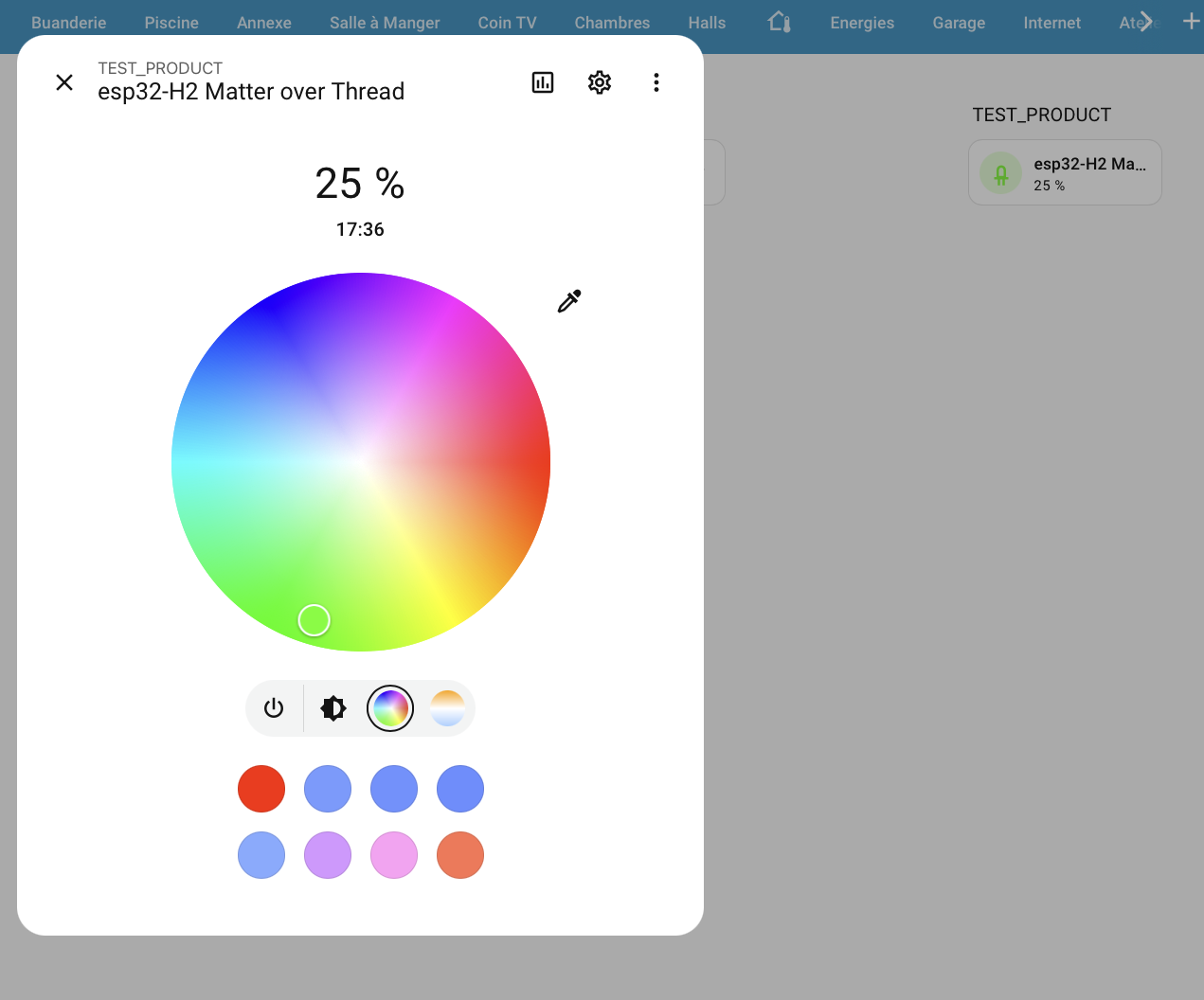Image resolution: width=1204 pixels, height=1000 pixels.
Task: Choose the pink preset color swatch
Action: (x=394, y=854)
